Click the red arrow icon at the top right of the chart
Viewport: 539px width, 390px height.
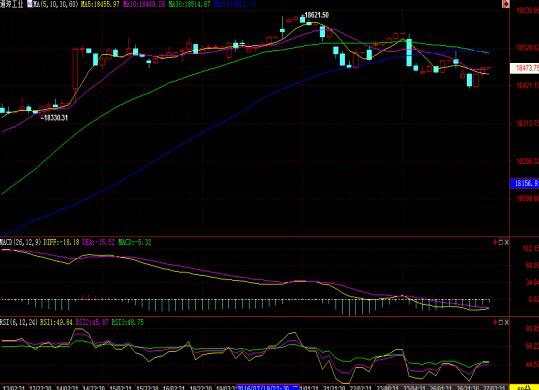tap(506, 4)
